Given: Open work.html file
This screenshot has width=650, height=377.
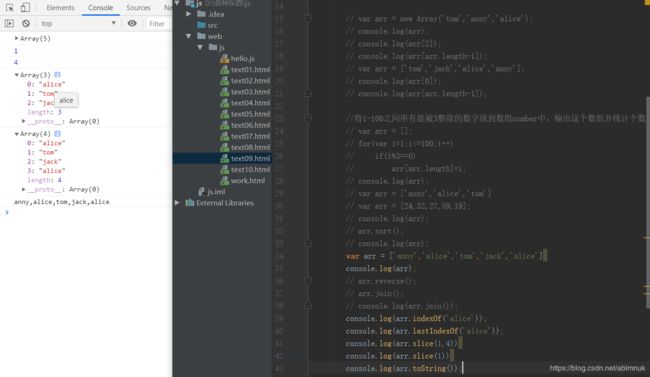Looking at the screenshot, I should tap(247, 180).
